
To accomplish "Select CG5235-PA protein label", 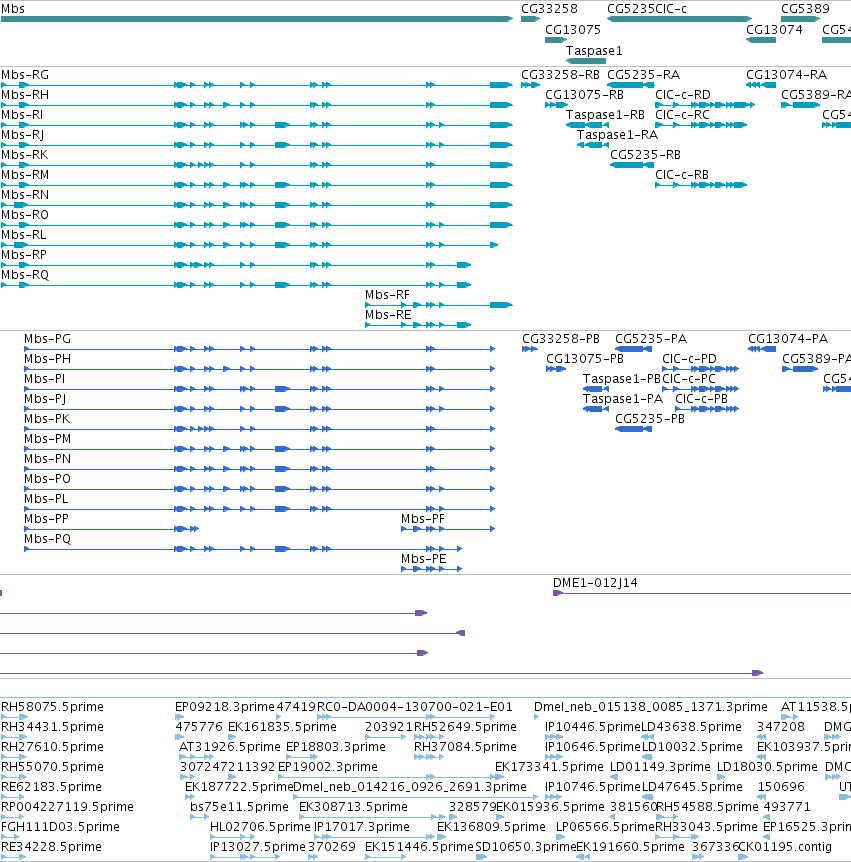I will tap(651, 339).
